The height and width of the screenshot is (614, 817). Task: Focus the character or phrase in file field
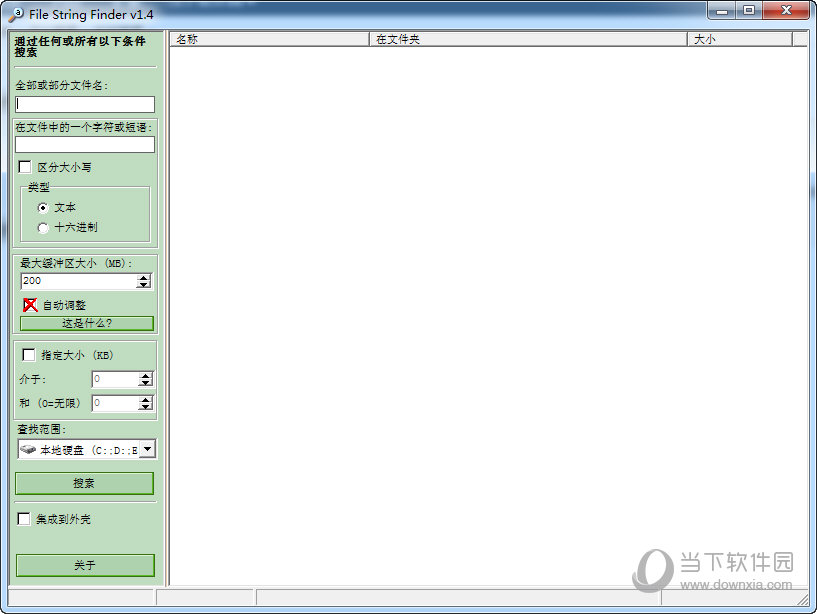tap(85, 144)
